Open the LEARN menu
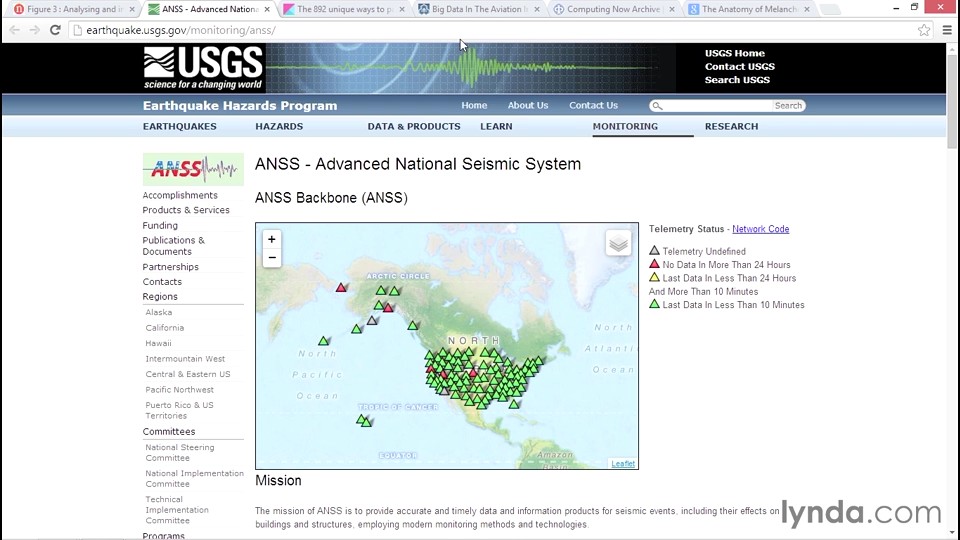960x540 pixels. pyautogui.click(x=496, y=126)
